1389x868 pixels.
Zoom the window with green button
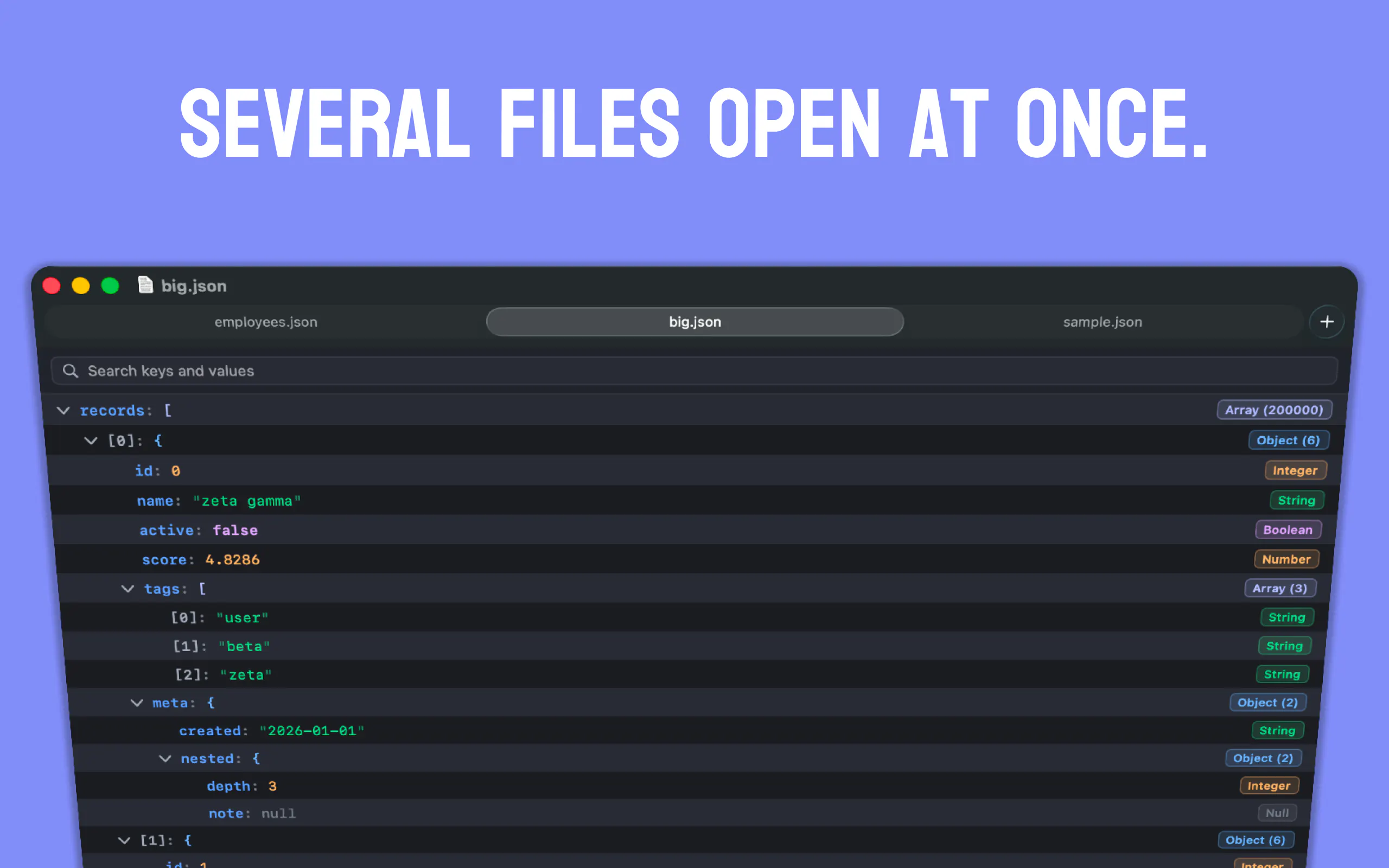point(110,285)
